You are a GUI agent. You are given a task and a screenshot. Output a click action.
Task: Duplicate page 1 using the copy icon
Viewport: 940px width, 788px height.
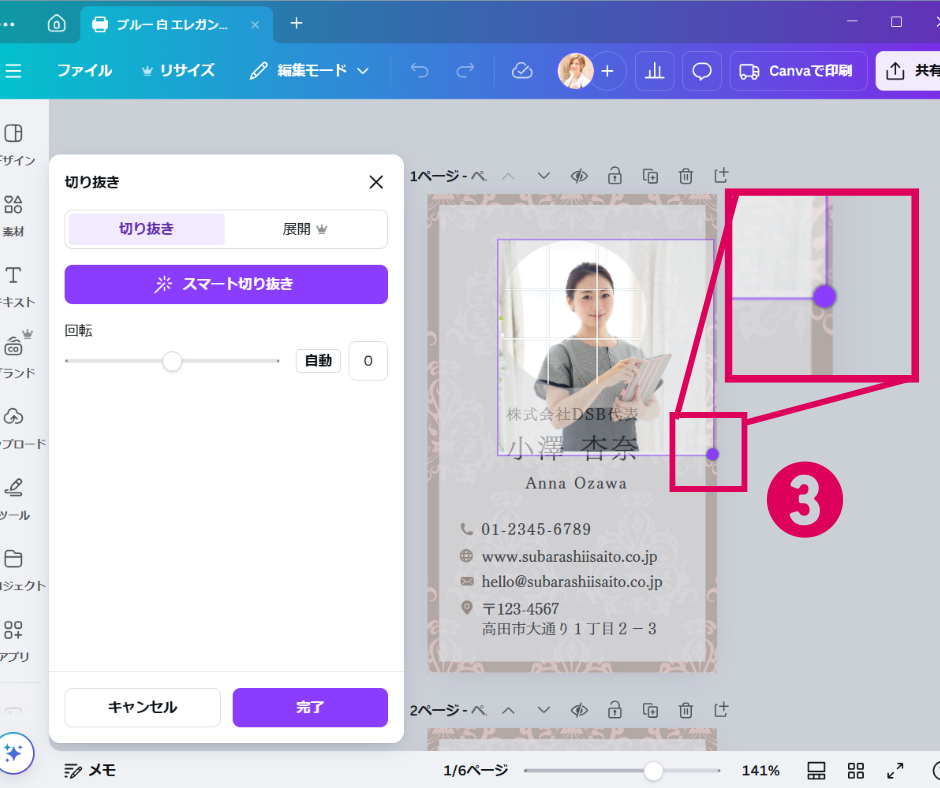(650, 176)
